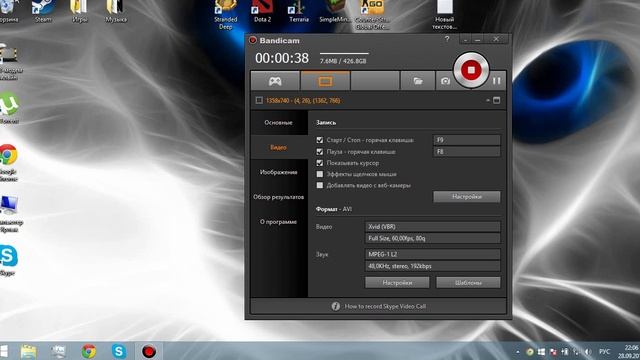Switch to Обзор результатов tab

coord(278,197)
